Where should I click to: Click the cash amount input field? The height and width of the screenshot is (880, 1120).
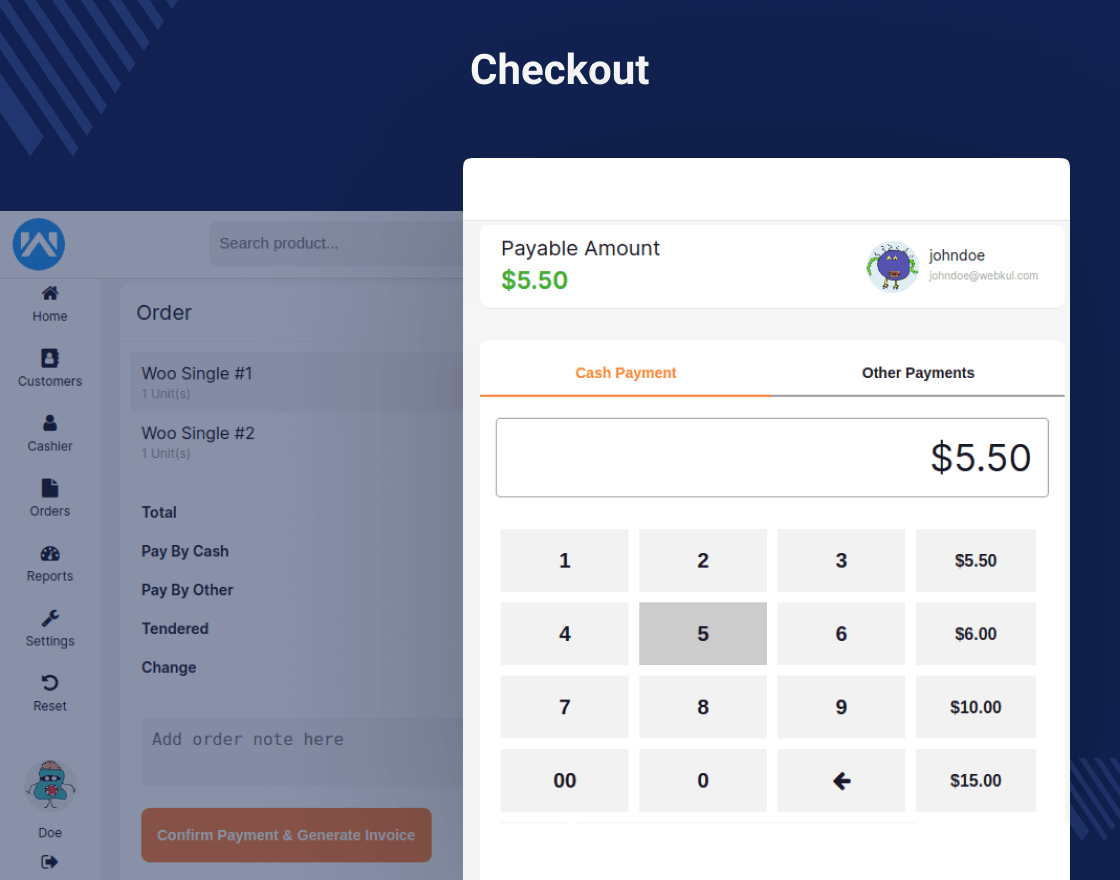point(771,457)
